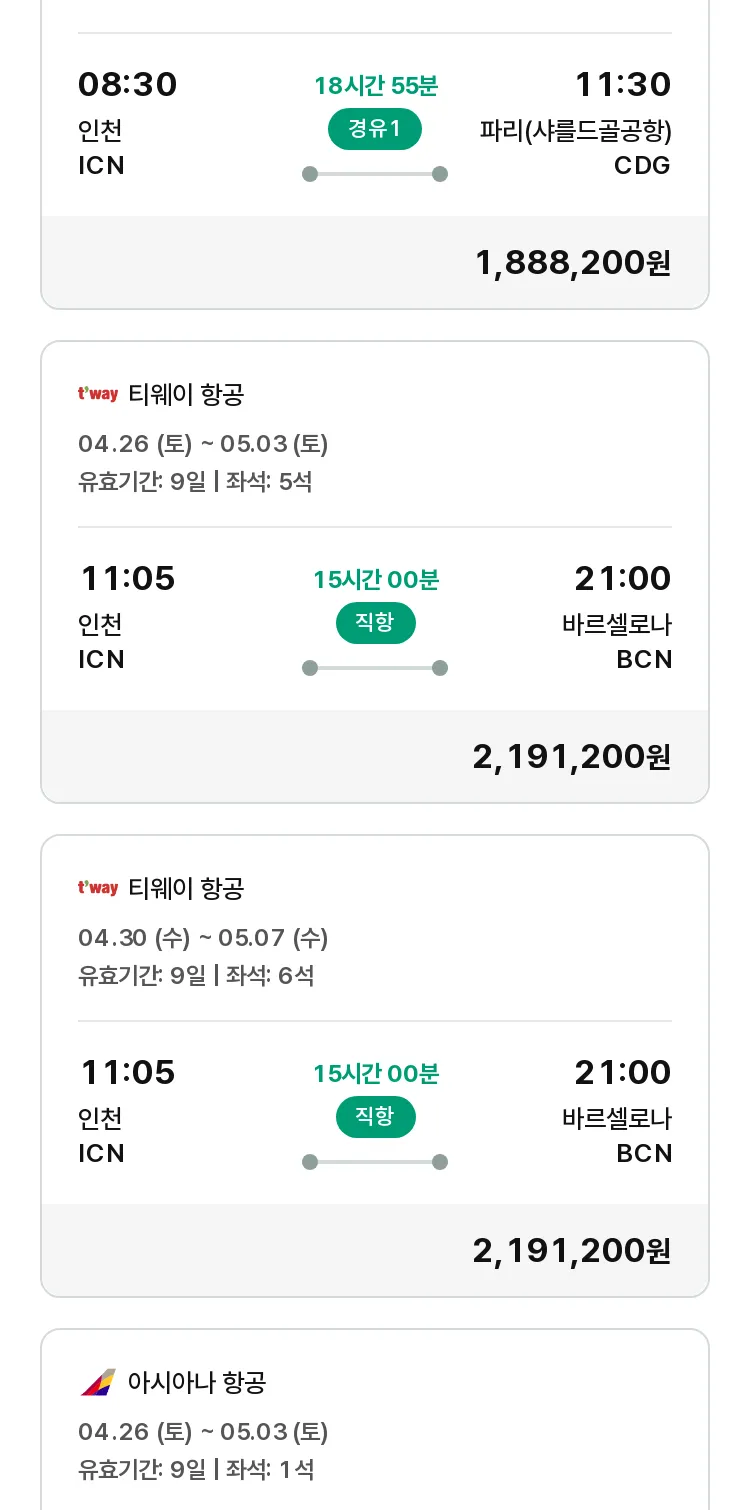Select the 직항 badge on the 04.26 flight
The image size is (750, 1510).
click(375, 623)
